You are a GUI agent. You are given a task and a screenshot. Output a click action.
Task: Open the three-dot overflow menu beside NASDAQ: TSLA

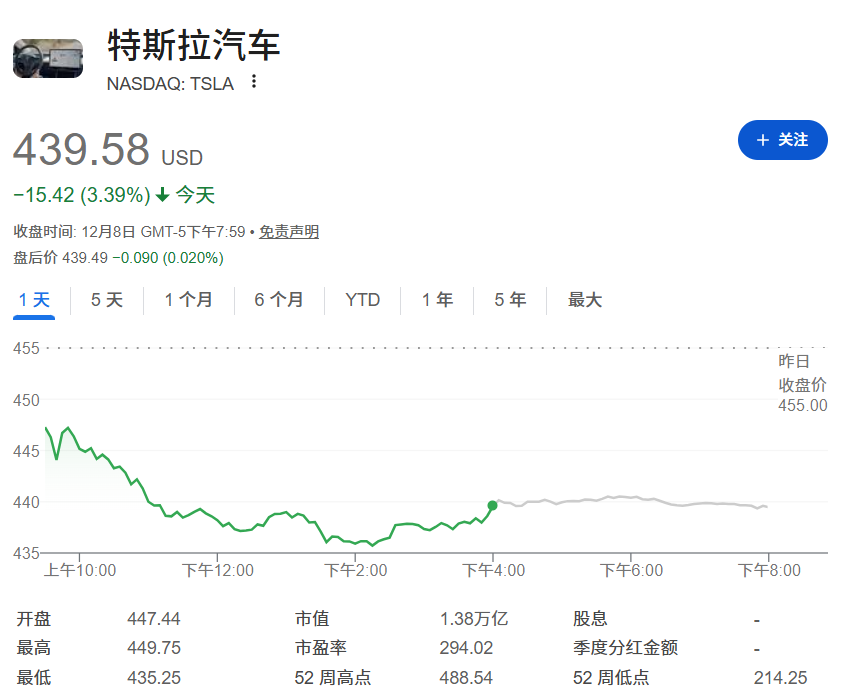click(x=253, y=83)
